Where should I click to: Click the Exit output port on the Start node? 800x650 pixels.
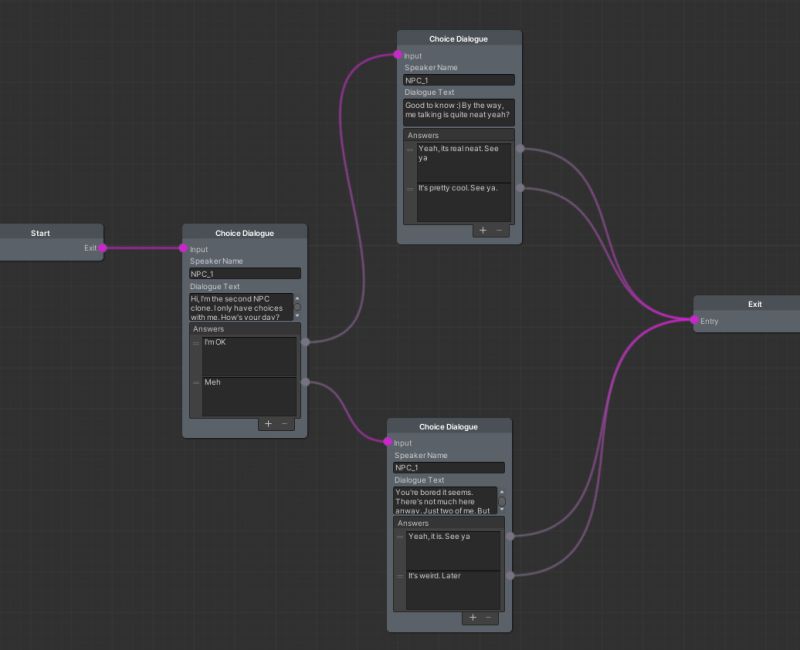pos(100,246)
